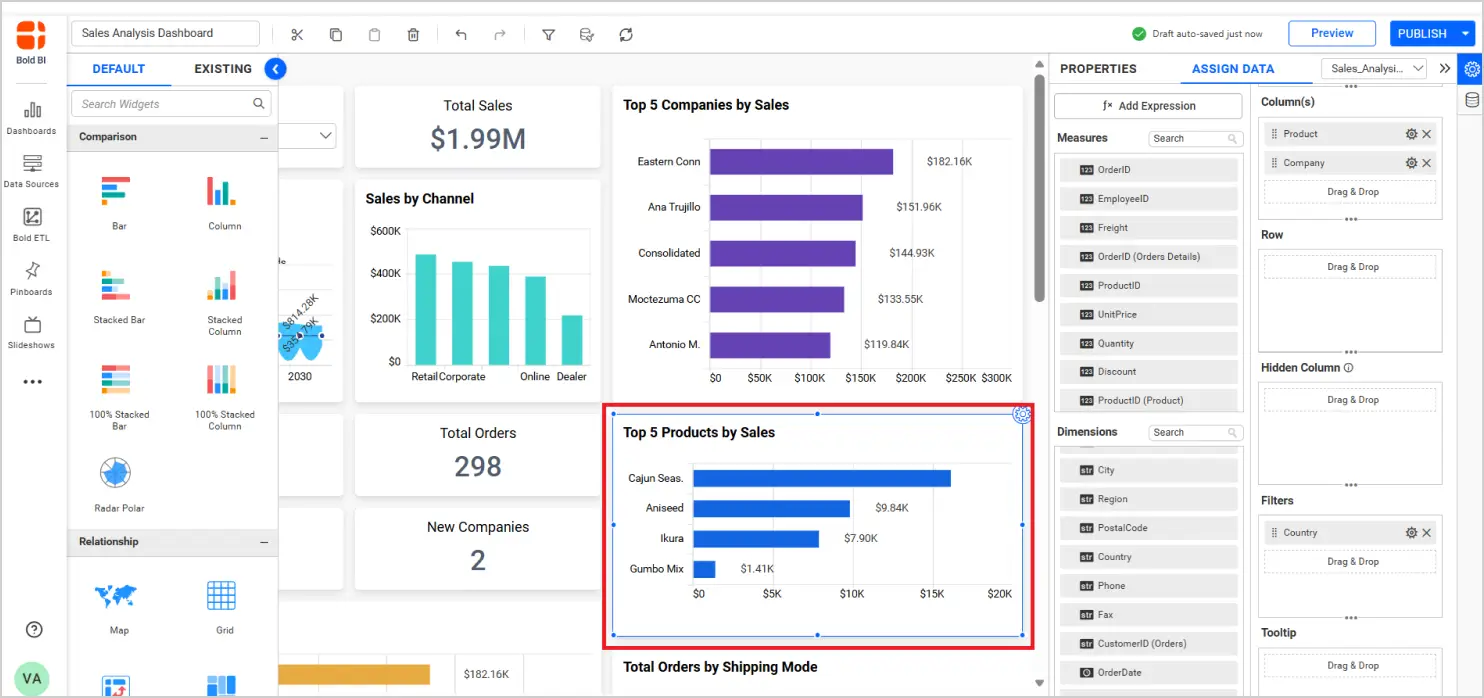Click the Refresh icon in toolbar

(x=626, y=35)
